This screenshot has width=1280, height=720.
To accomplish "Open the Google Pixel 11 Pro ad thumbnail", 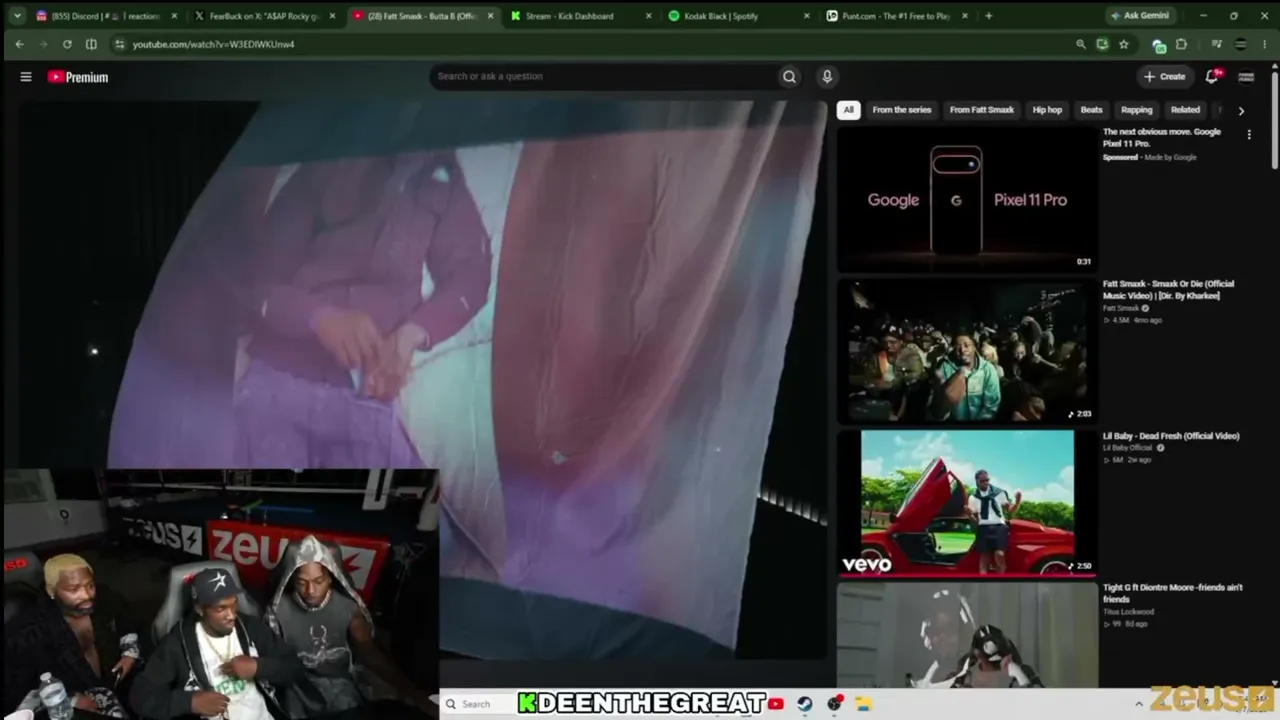I will 967,199.
